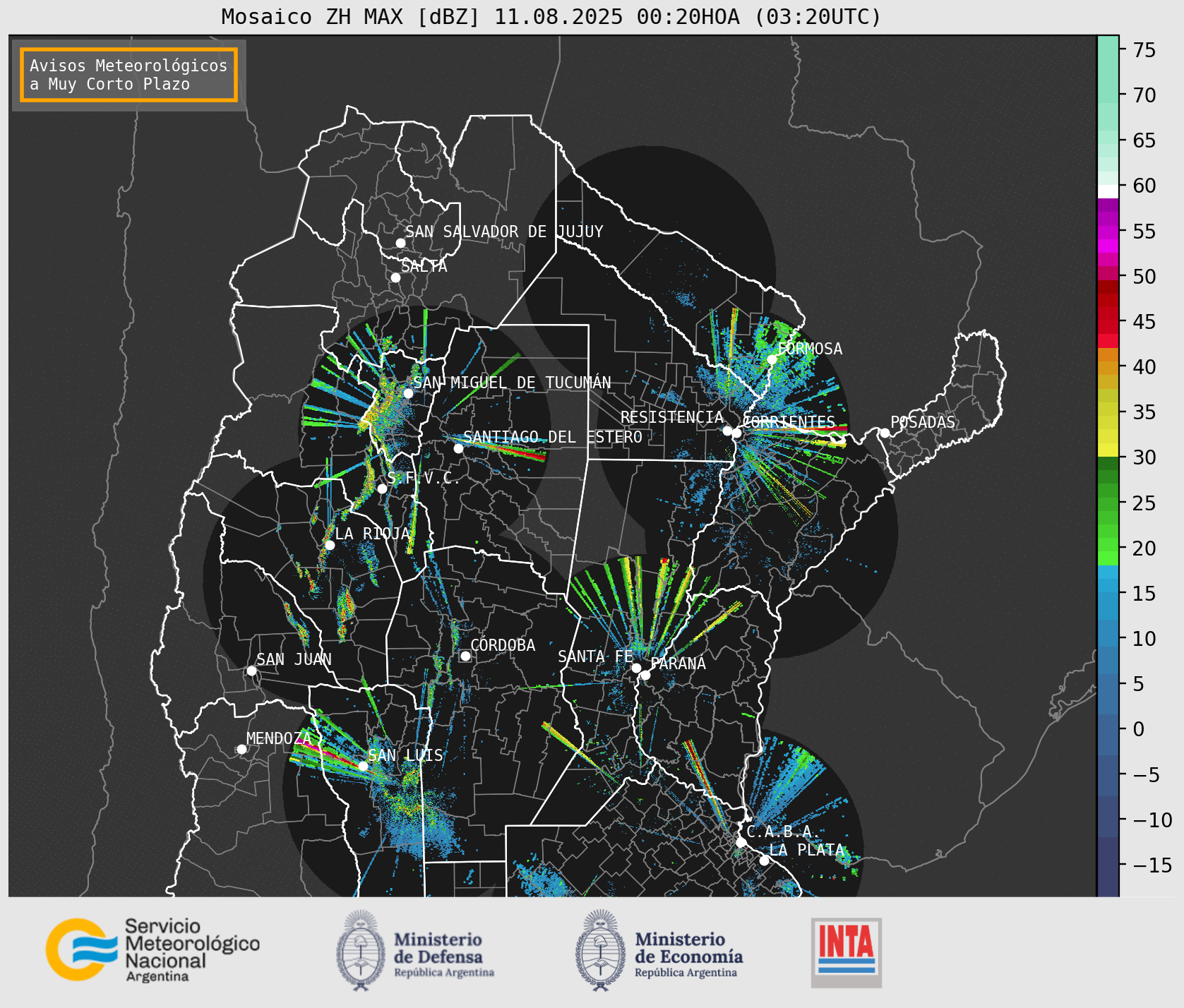This screenshot has height=1008, width=1184.
Task: Click the Resistencia city marker dot
Action: (x=727, y=431)
